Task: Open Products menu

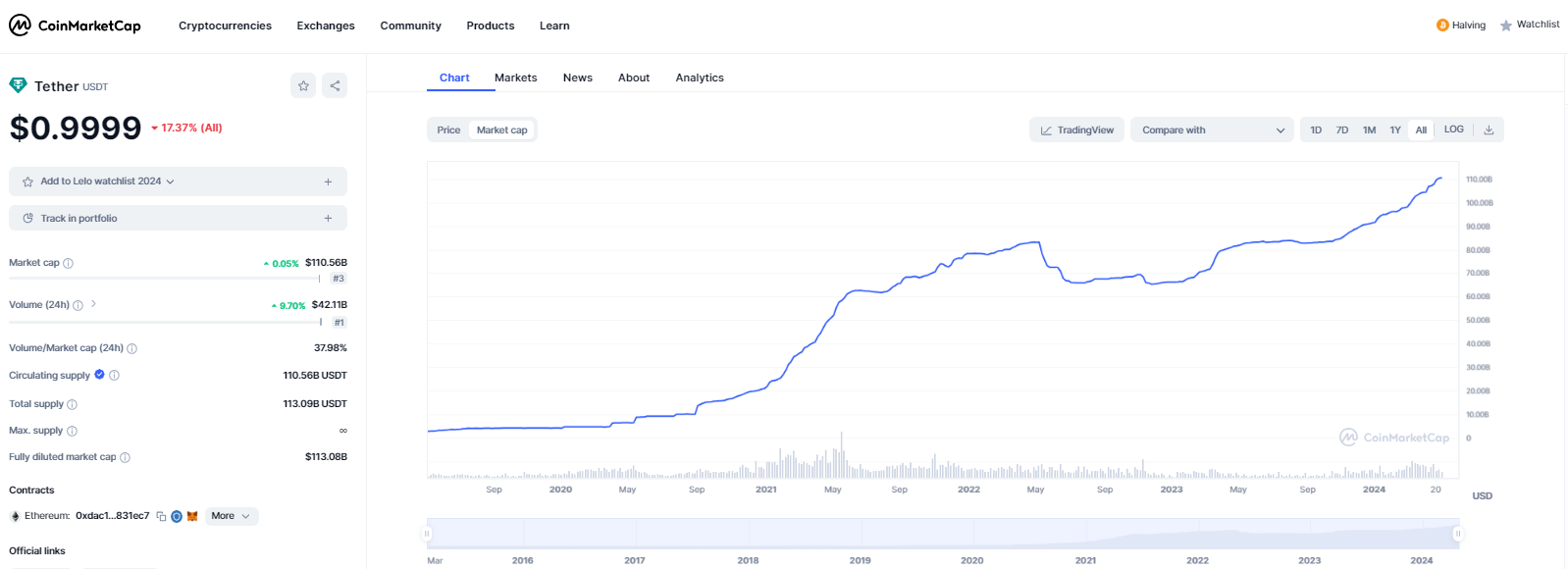Action: click(491, 26)
